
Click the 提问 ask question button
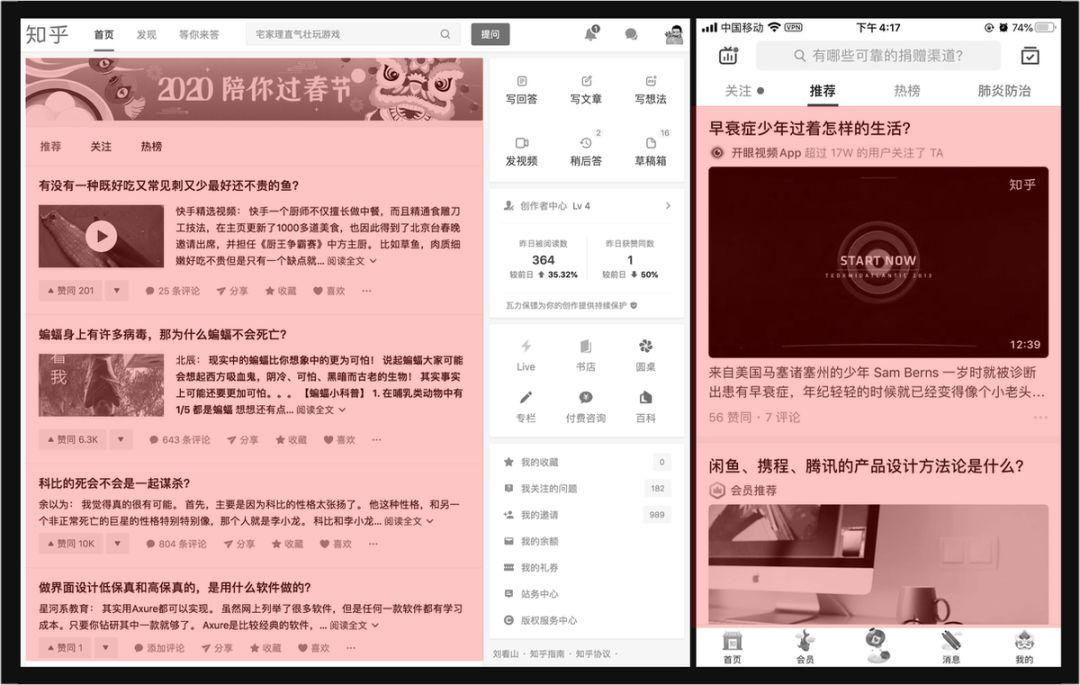point(490,34)
